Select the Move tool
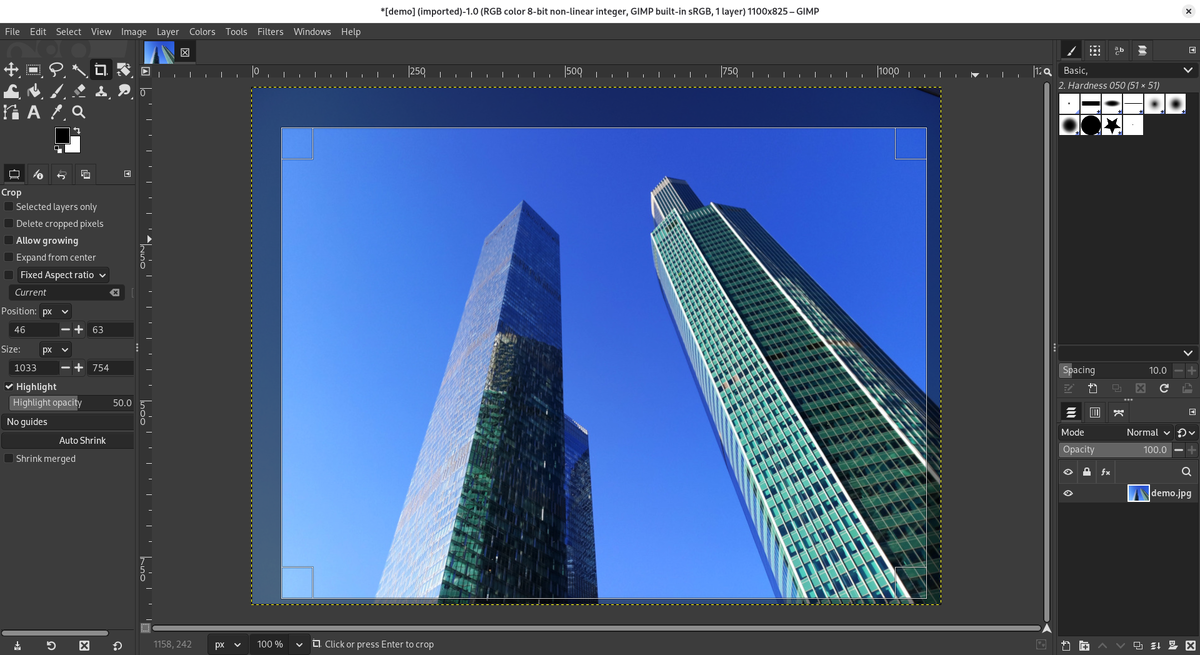The height and width of the screenshot is (655, 1200). 12,70
